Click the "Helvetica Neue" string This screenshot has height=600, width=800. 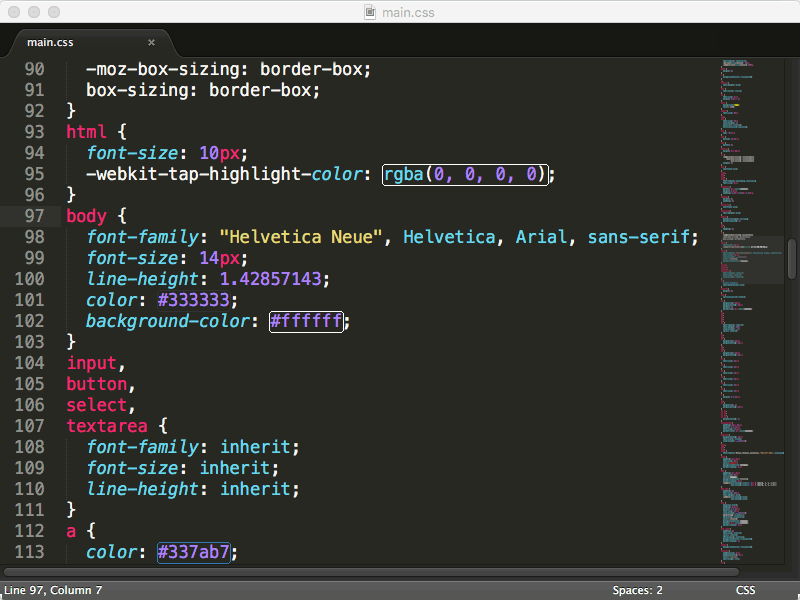click(x=304, y=237)
